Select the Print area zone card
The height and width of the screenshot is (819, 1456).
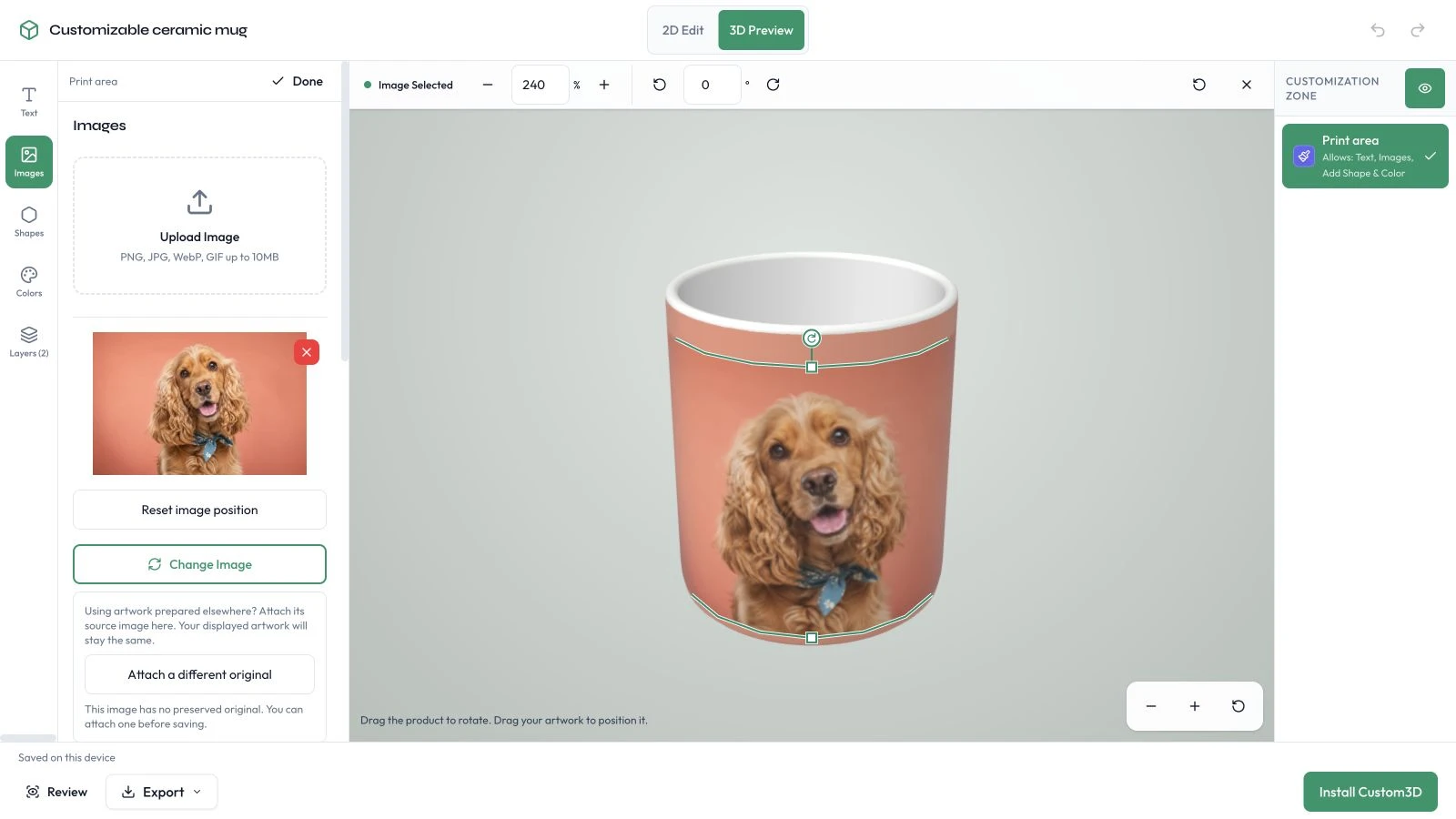[x=1365, y=157]
